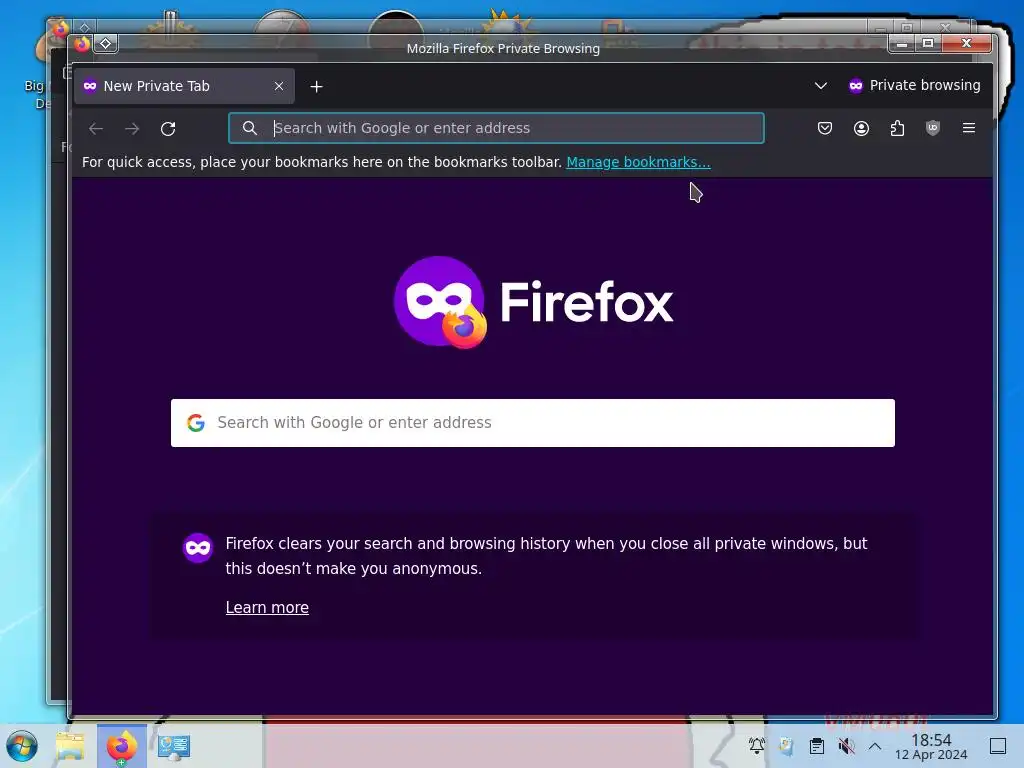The height and width of the screenshot is (768, 1024).
Task: Unmute the volume tray icon
Action: tap(846, 746)
